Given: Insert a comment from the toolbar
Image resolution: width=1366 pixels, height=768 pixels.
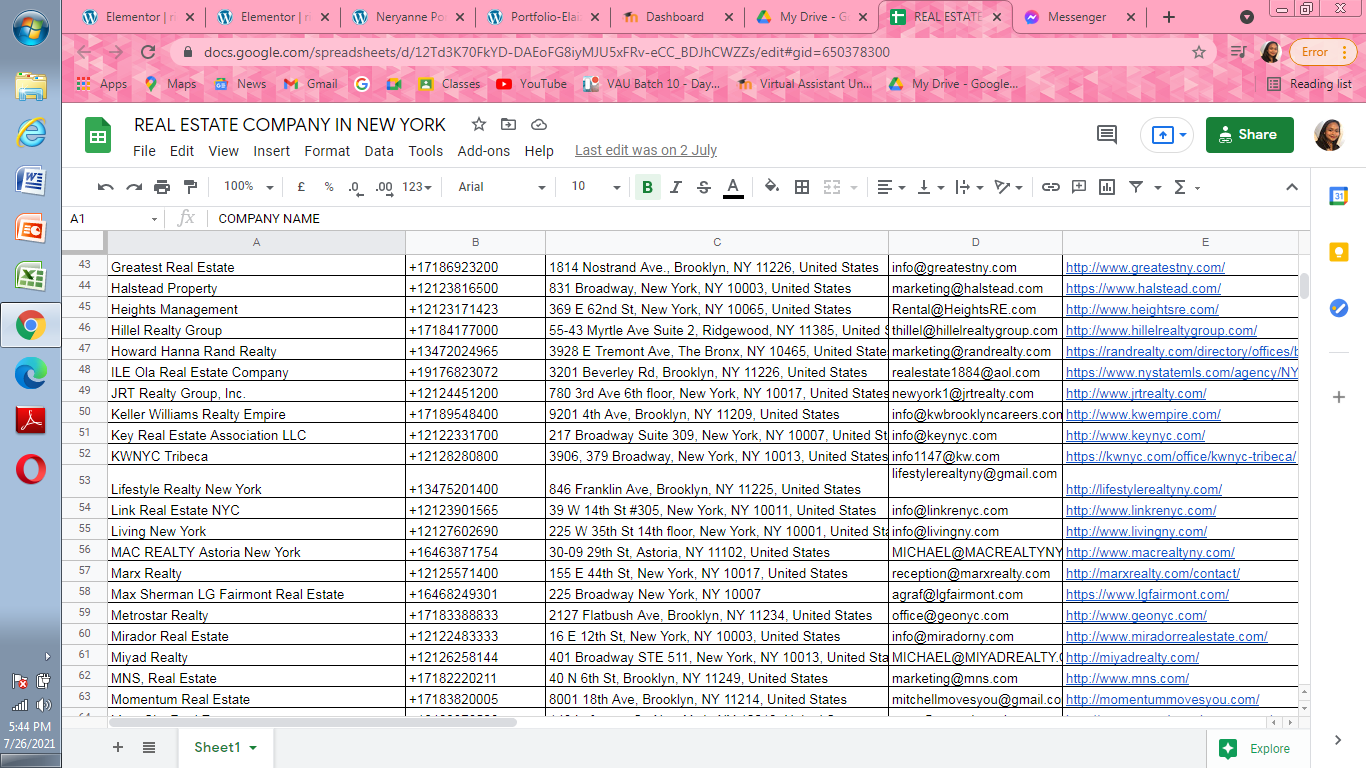Looking at the screenshot, I should pos(1079,187).
